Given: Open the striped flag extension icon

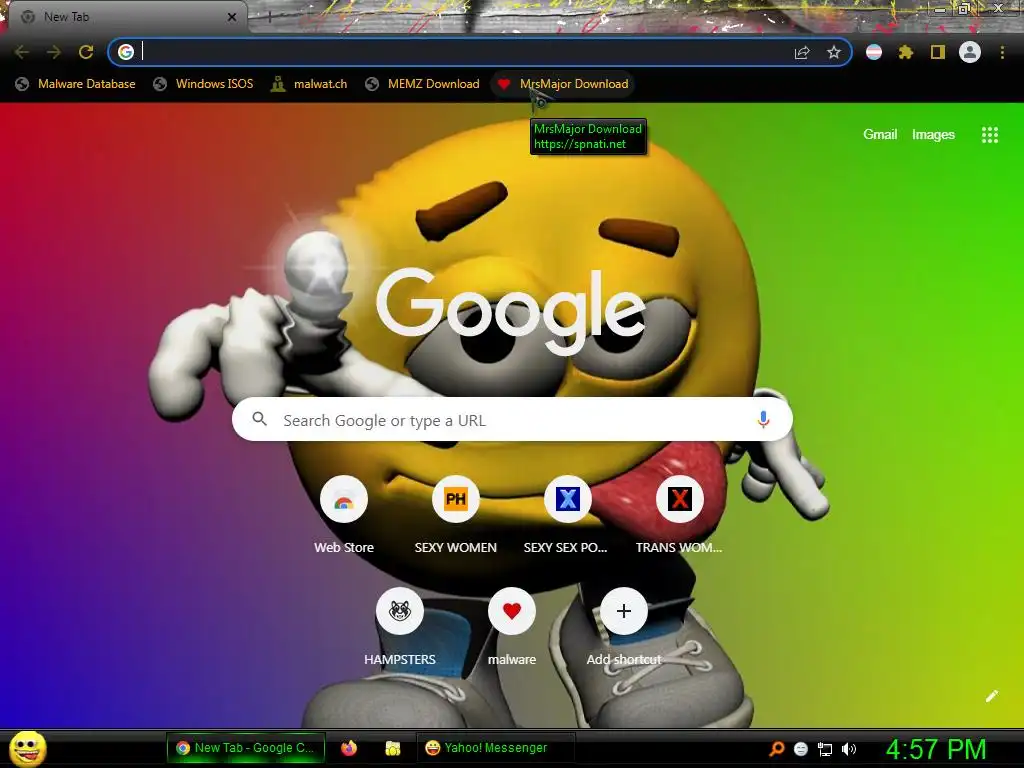Looking at the screenshot, I should [x=874, y=52].
